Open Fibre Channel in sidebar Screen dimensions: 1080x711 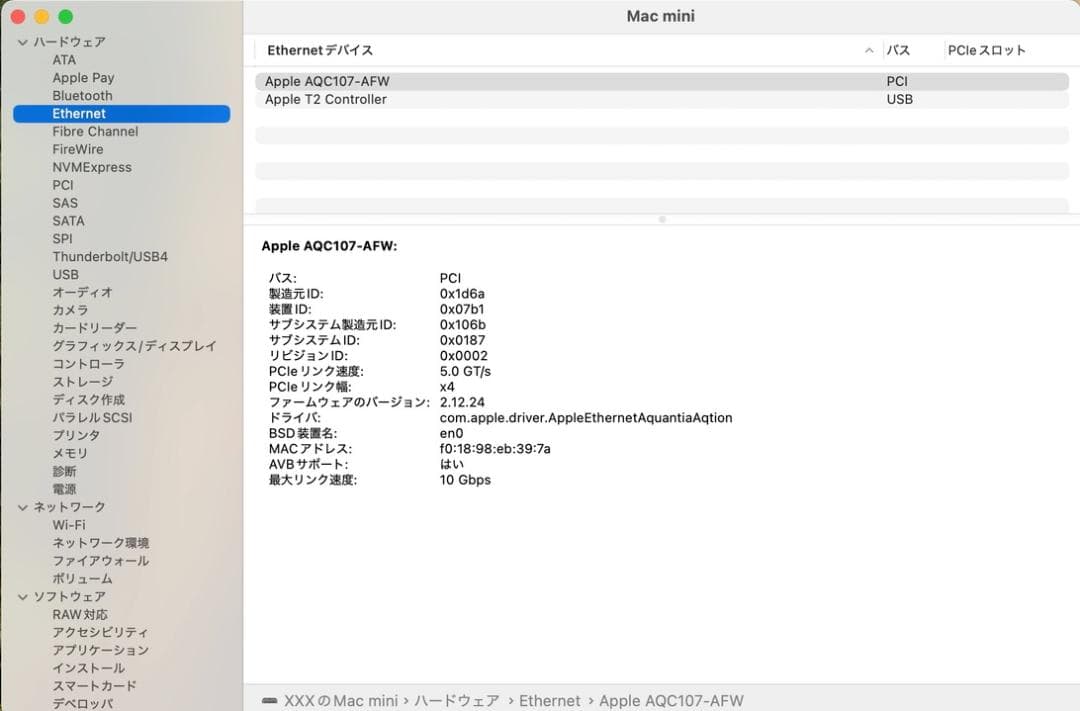click(95, 132)
